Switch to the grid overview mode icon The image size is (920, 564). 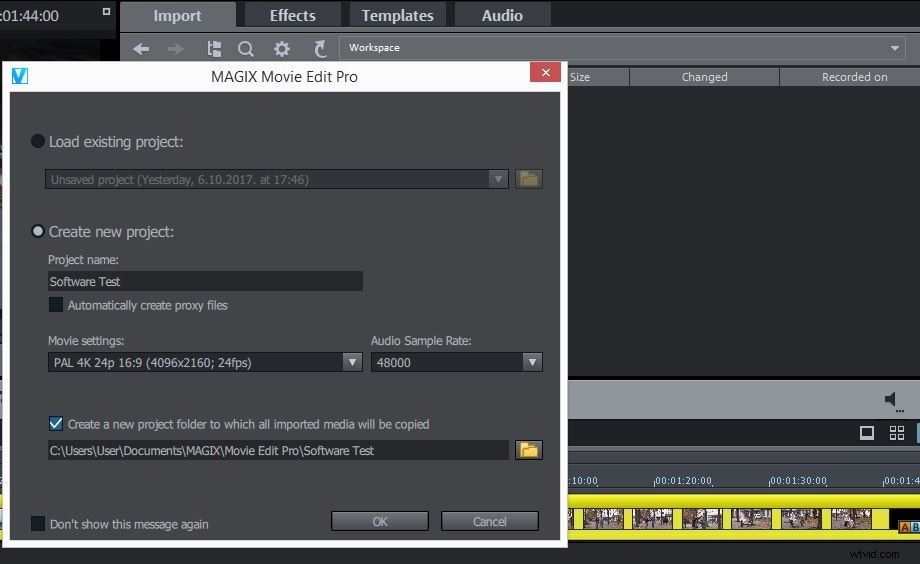point(897,433)
